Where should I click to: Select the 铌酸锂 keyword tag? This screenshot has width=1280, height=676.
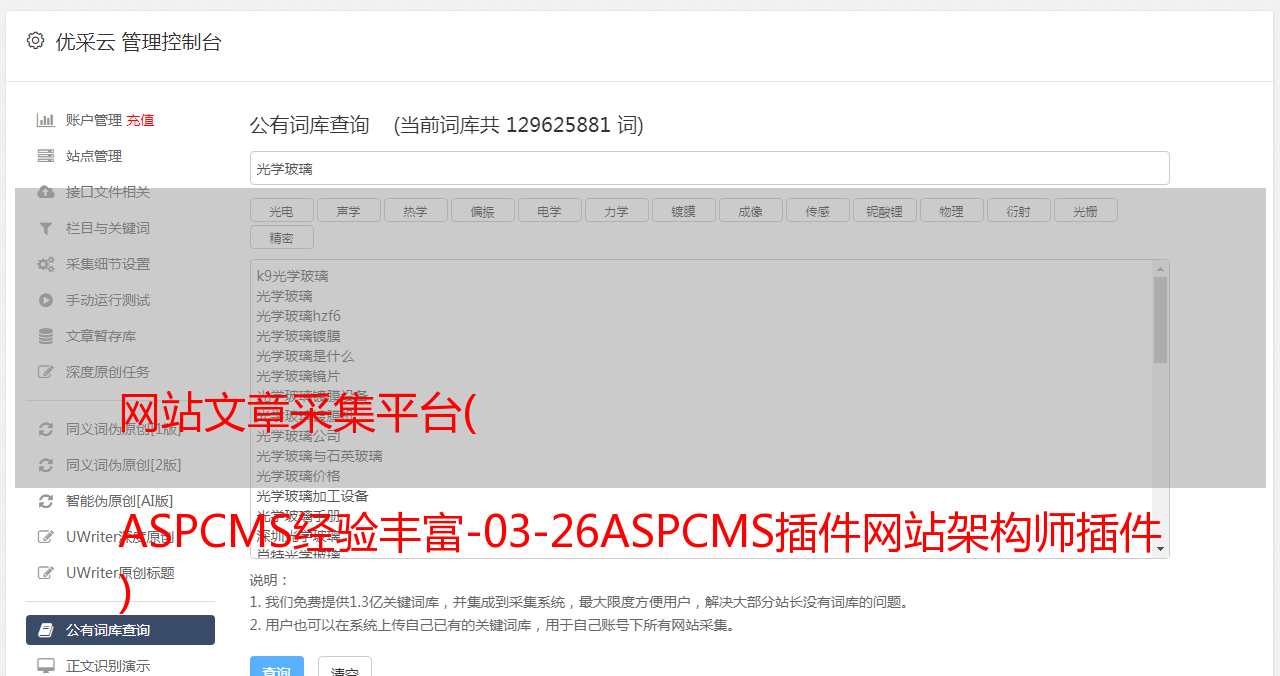click(884, 211)
